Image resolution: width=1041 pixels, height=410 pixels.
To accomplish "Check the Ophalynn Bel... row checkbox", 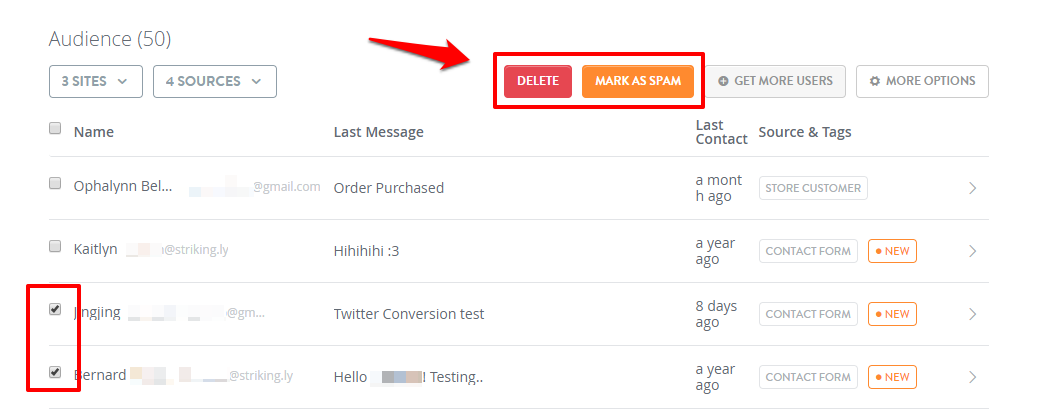I will (x=55, y=183).
